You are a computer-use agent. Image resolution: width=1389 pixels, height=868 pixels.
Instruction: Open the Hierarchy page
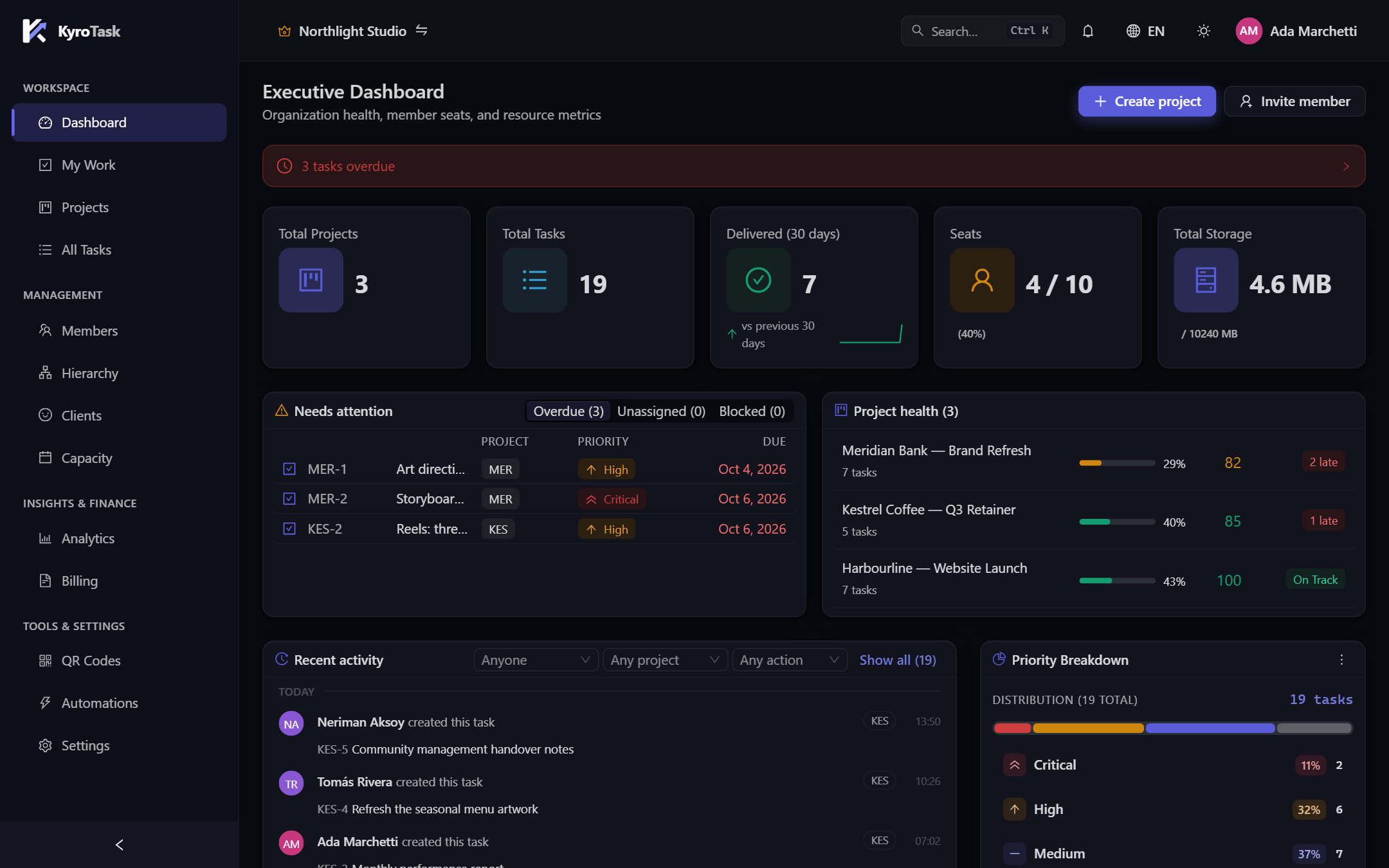(119, 374)
